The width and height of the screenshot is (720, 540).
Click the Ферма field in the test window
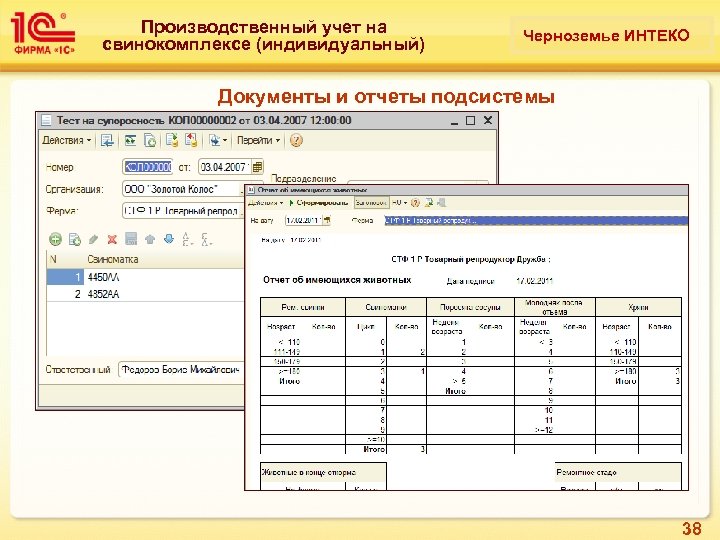pyautogui.click(x=182, y=211)
